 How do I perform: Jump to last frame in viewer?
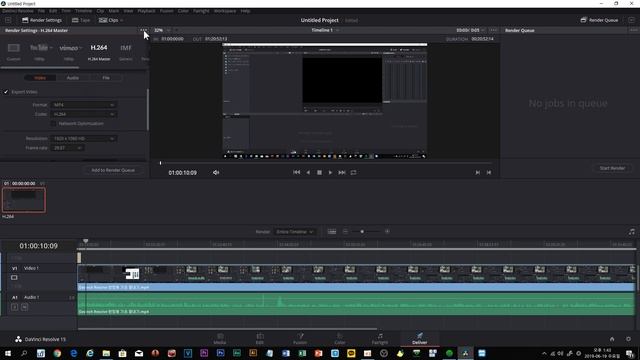click(342, 172)
